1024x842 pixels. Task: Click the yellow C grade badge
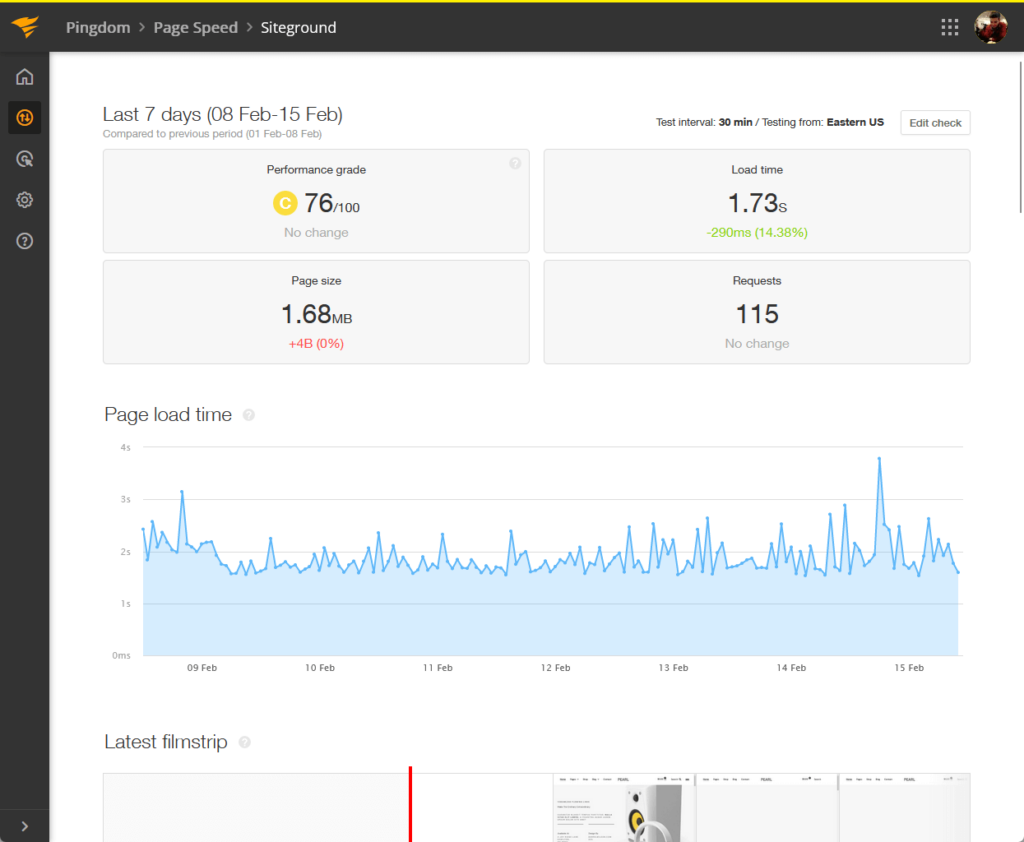tap(285, 203)
